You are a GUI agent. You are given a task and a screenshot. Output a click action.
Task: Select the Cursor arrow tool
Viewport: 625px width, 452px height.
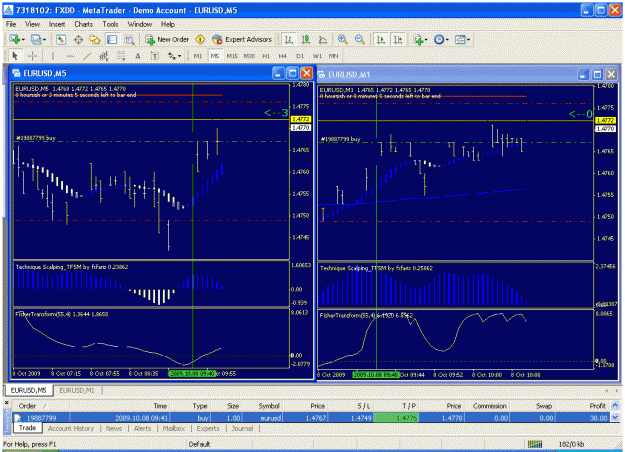coord(15,56)
